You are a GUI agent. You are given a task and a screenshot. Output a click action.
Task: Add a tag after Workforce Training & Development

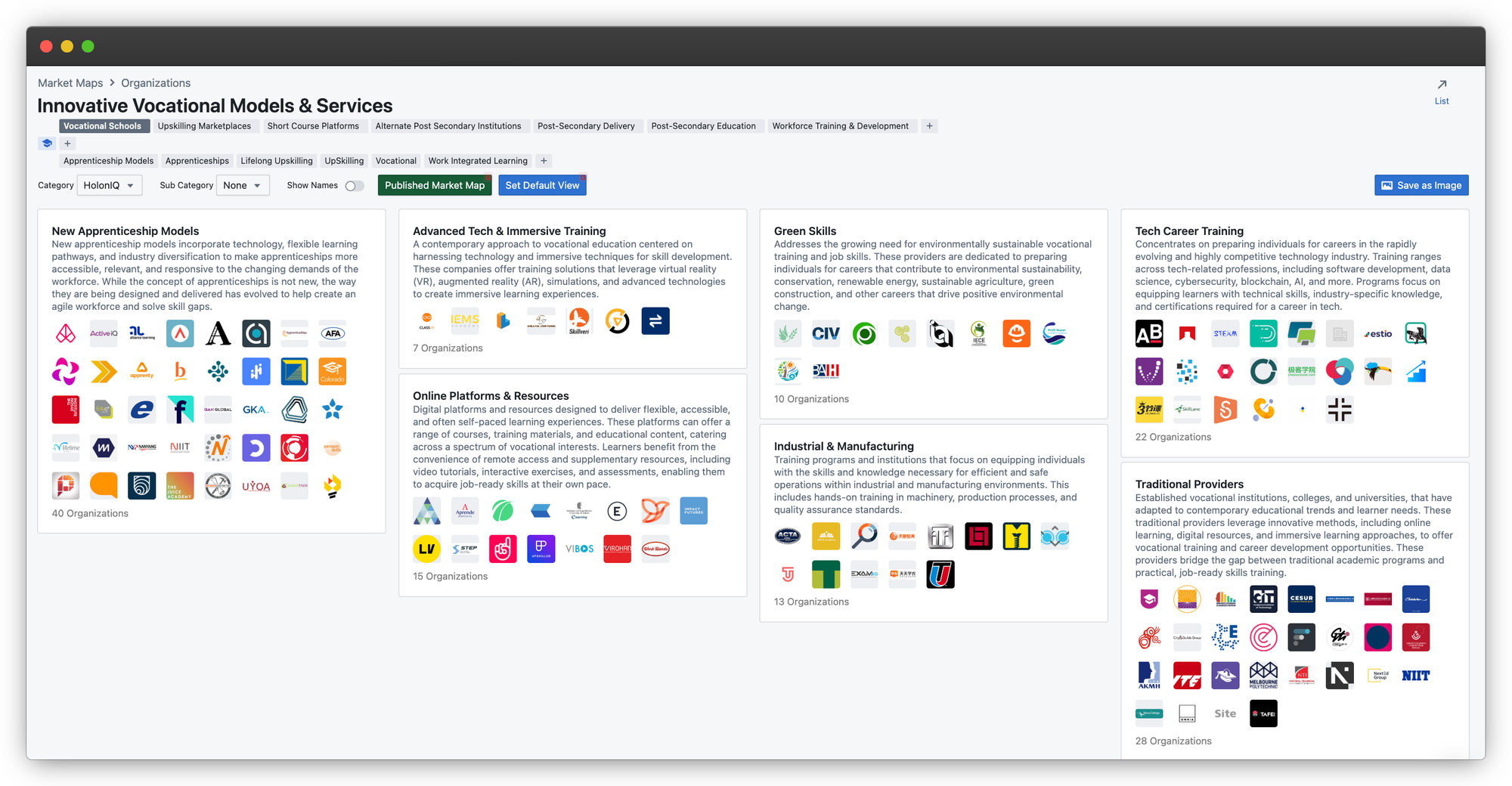[930, 126]
